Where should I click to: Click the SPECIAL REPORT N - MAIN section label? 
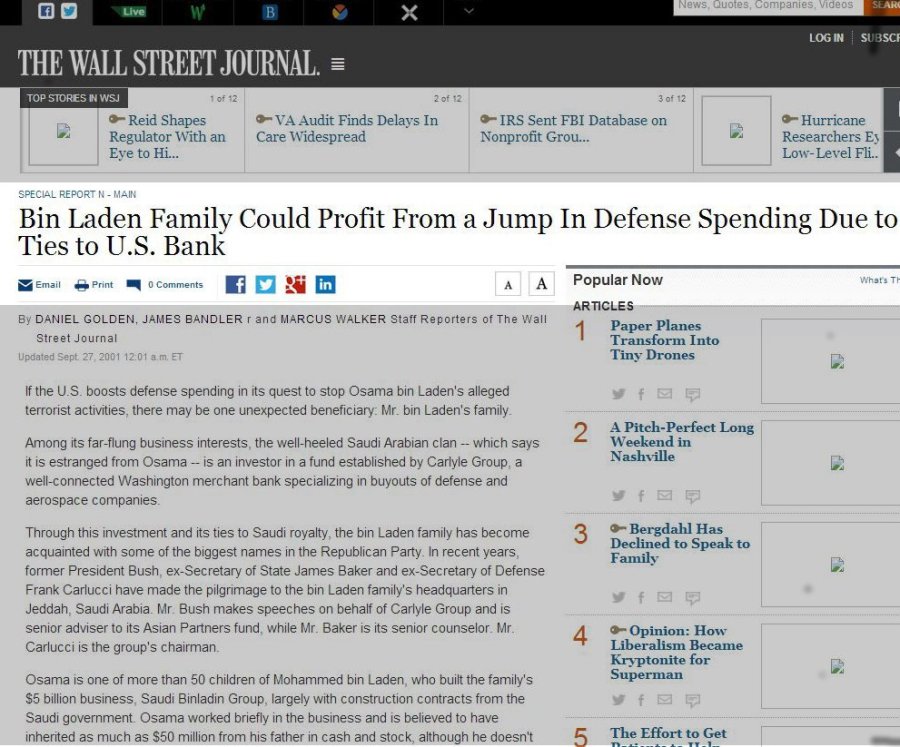77,195
